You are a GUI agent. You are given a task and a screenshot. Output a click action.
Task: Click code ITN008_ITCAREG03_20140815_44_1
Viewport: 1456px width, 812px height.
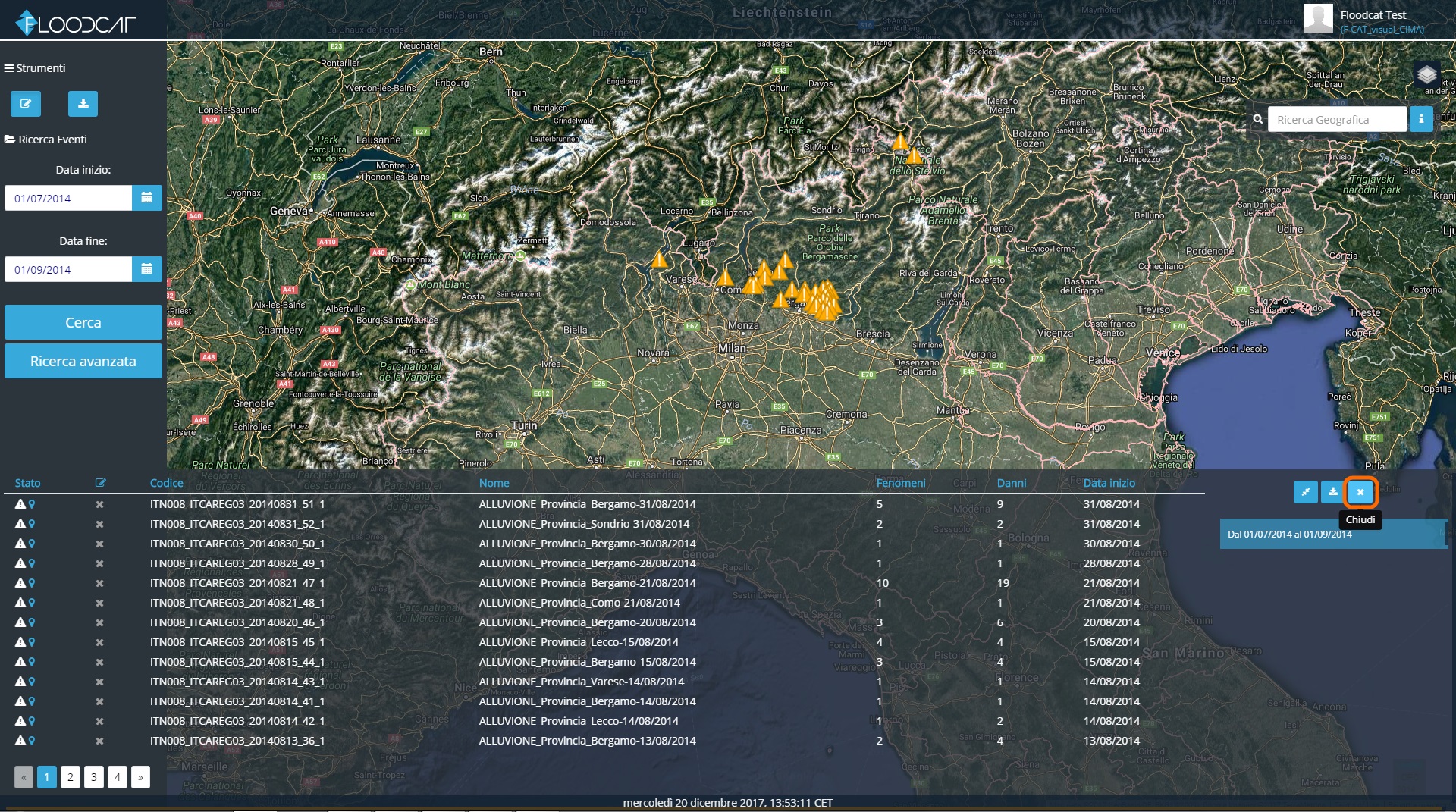[x=237, y=662]
